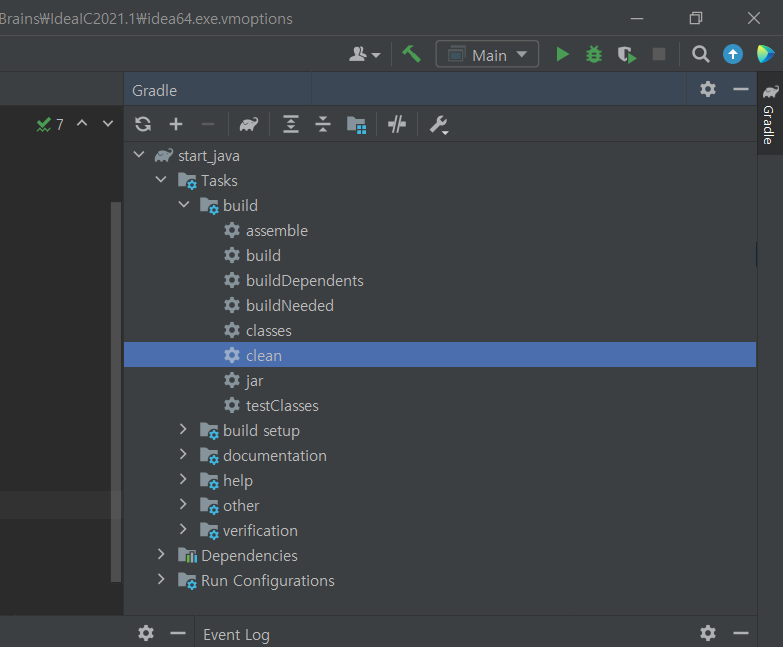
Task: Open the Main run configuration dropdown
Action: pyautogui.click(x=487, y=54)
